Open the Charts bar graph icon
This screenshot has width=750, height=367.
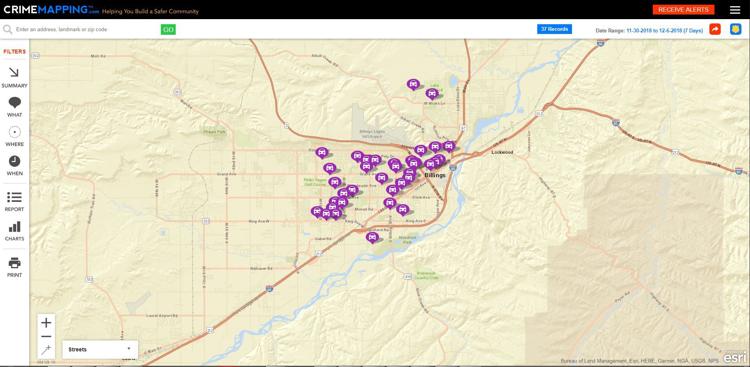pyautogui.click(x=15, y=227)
